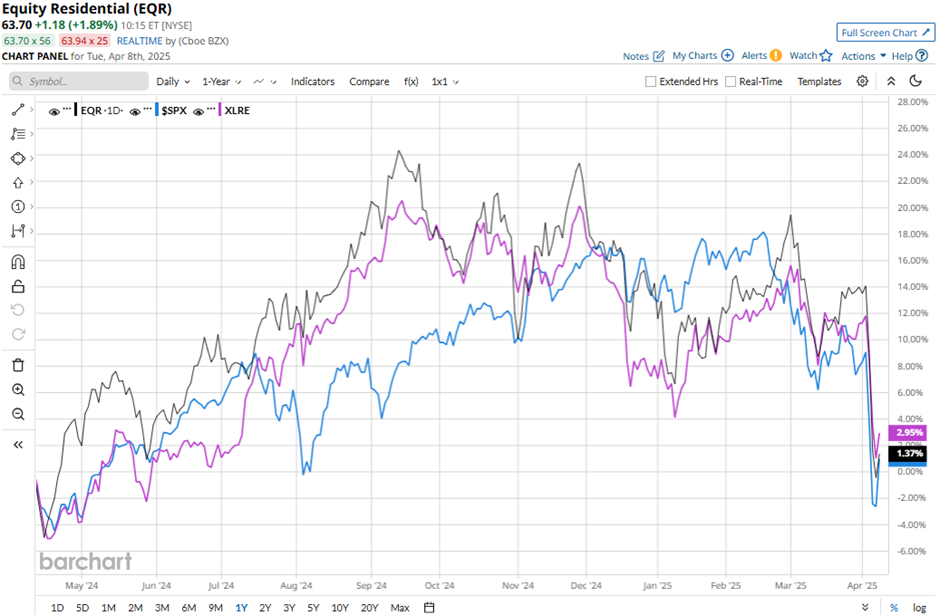Open the Daily frequency dropdown
The height and width of the screenshot is (615, 940).
coord(173,82)
